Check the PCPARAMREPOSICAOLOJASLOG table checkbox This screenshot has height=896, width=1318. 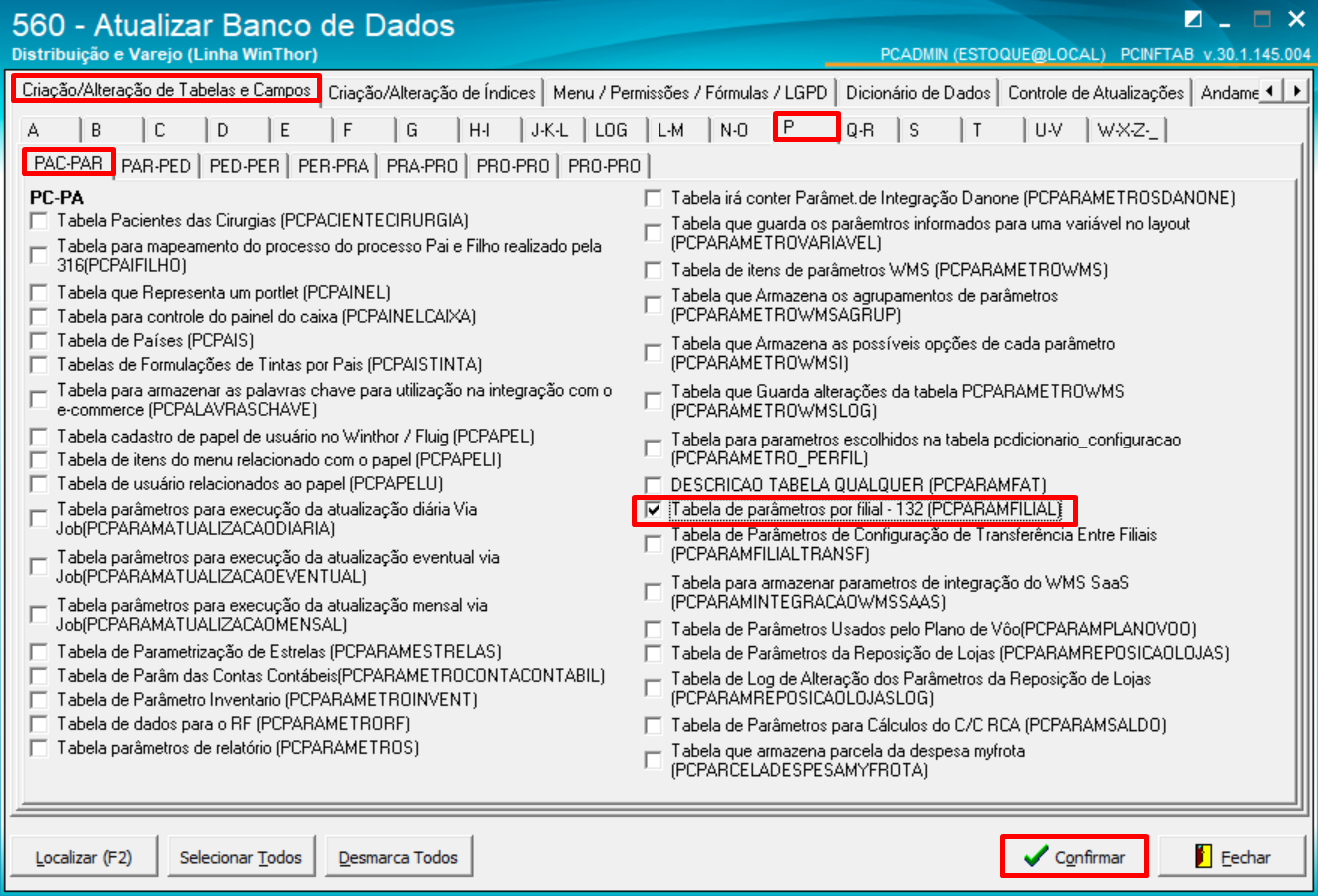click(x=653, y=688)
